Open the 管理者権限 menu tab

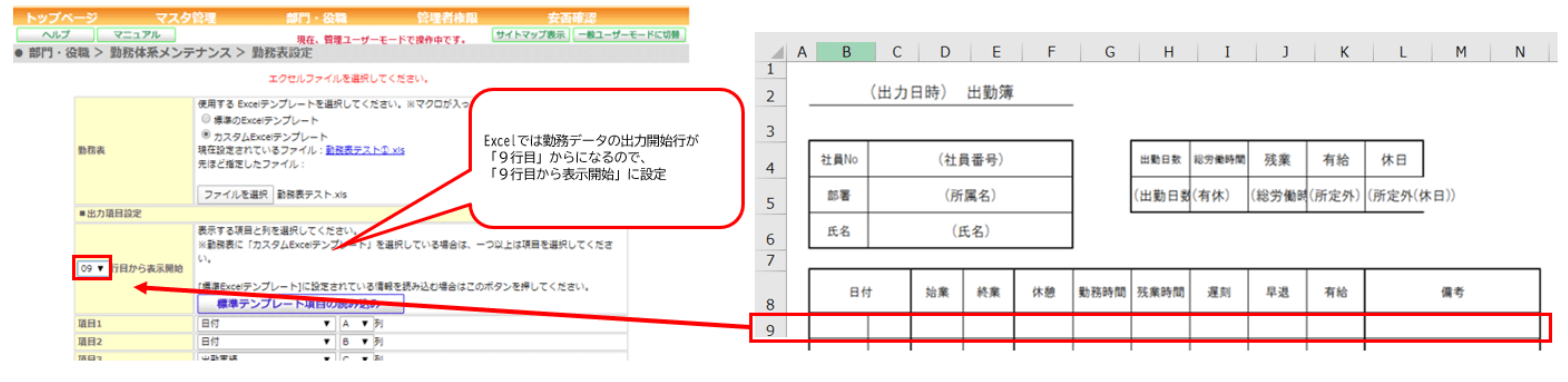pyautogui.click(x=447, y=17)
